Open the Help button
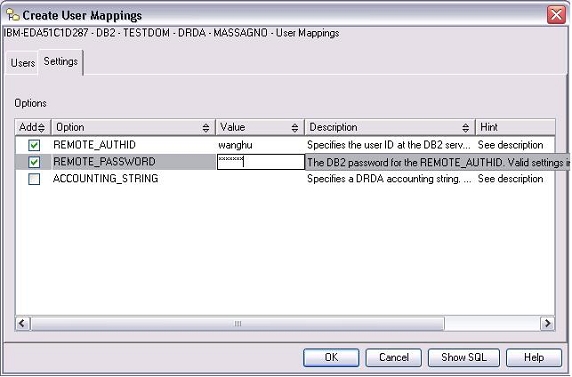 (534, 357)
